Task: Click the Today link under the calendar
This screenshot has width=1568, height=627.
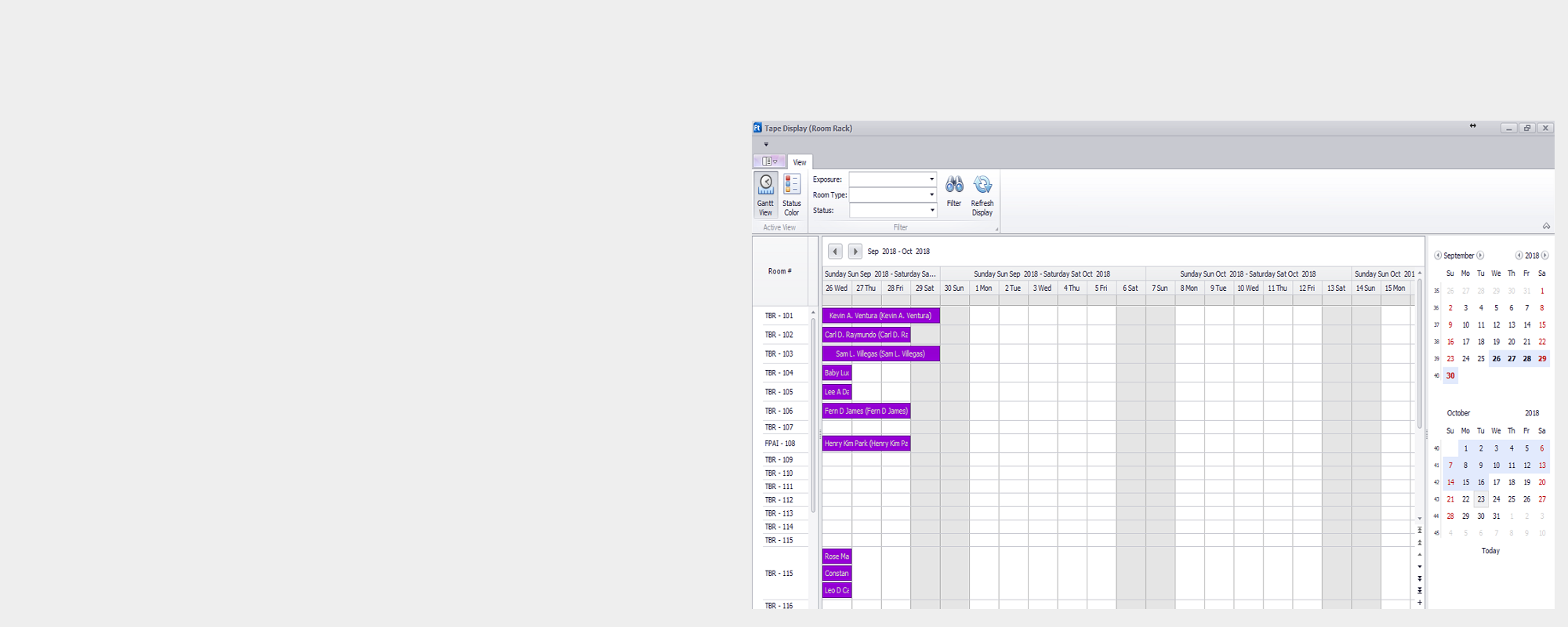Action: (x=1490, y=551)
